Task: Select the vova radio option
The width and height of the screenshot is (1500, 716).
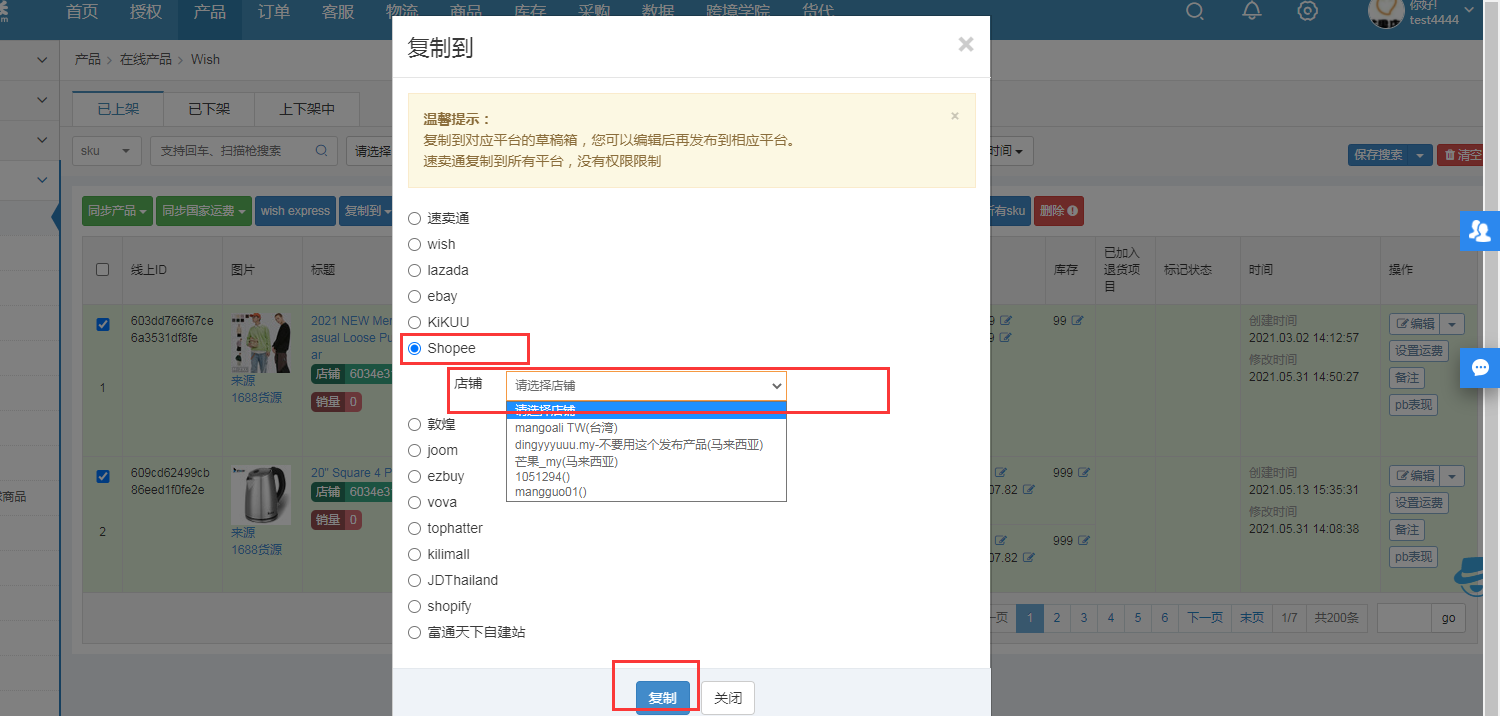Action: [415, 502]
